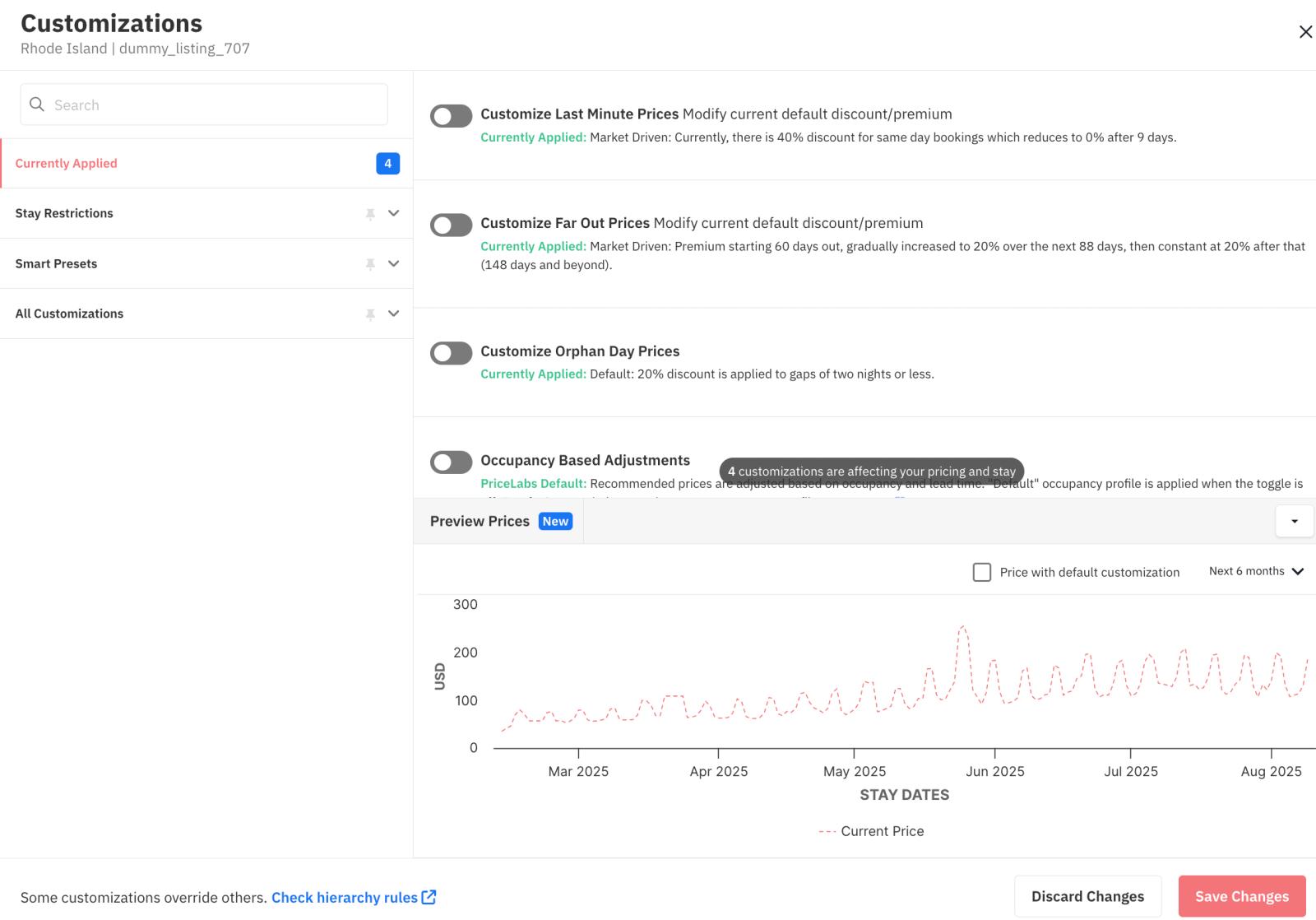Open the Next 6 months dropdown
Image resolution: width=1316 pixels, height=920 pixels.
click(1256, 571)
